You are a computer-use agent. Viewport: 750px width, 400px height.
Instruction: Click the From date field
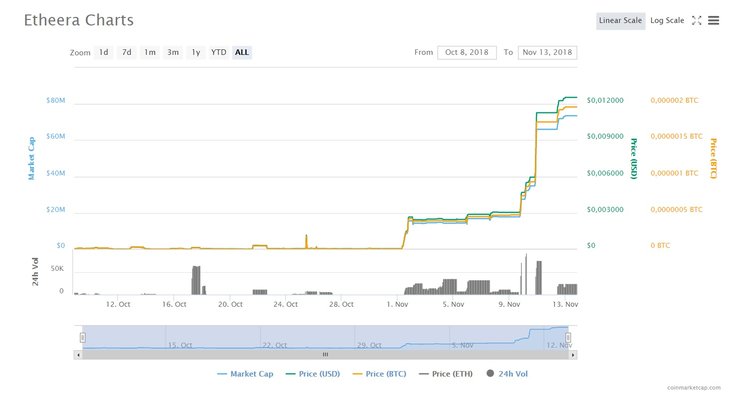click(x=467, y=52)
